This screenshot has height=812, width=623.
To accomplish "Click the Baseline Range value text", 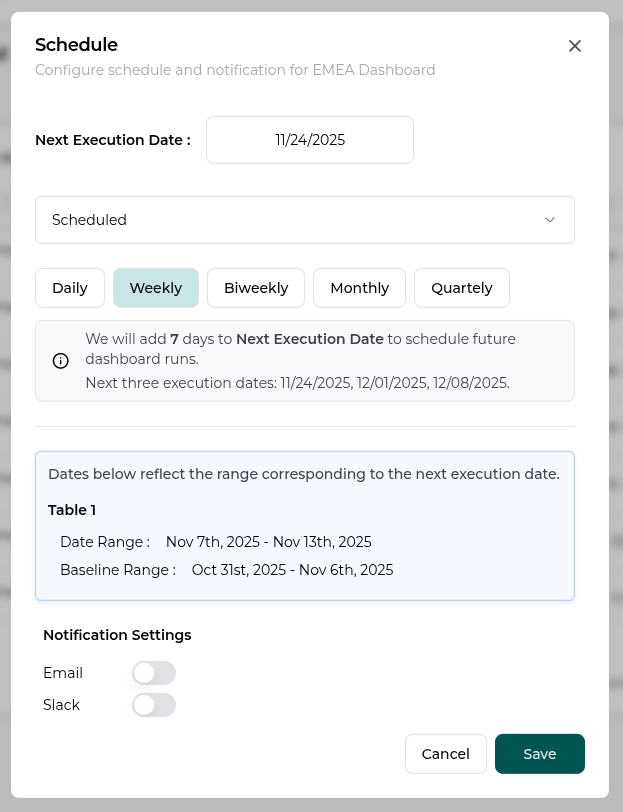I will click(292, 570).
